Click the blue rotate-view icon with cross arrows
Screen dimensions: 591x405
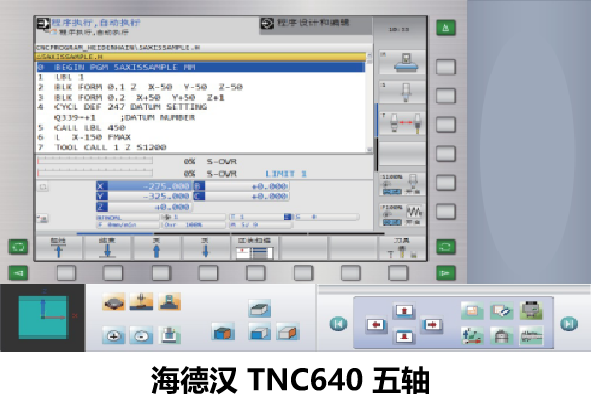[x=113, y=335]
